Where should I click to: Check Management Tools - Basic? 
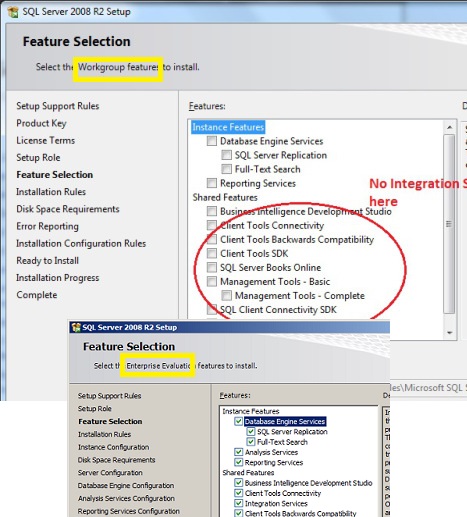(x=212, y=281)
